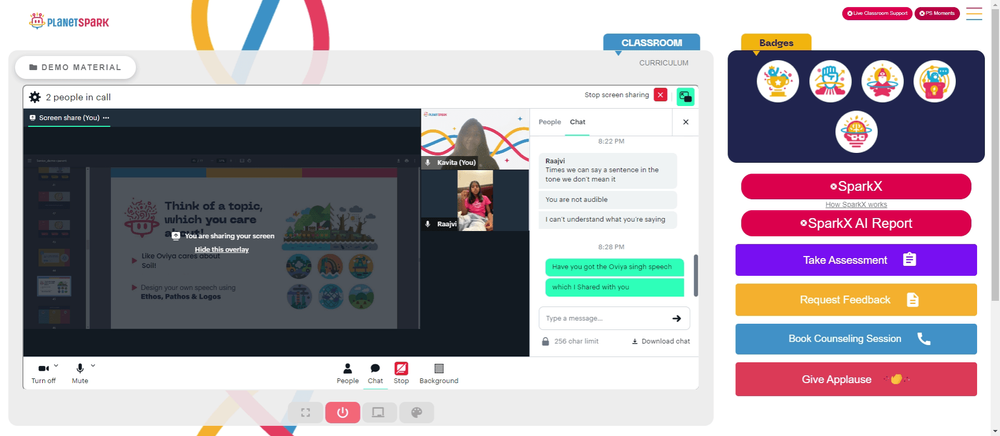The height and width of the screenshot is (436, 1000).
Task: Open the hamburger menu icon
Action: [x=974, y=13]
